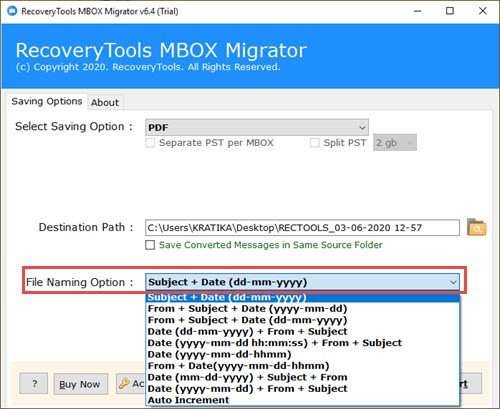
Task: Click the Buy Now button
Action: [x=81, y=384]
